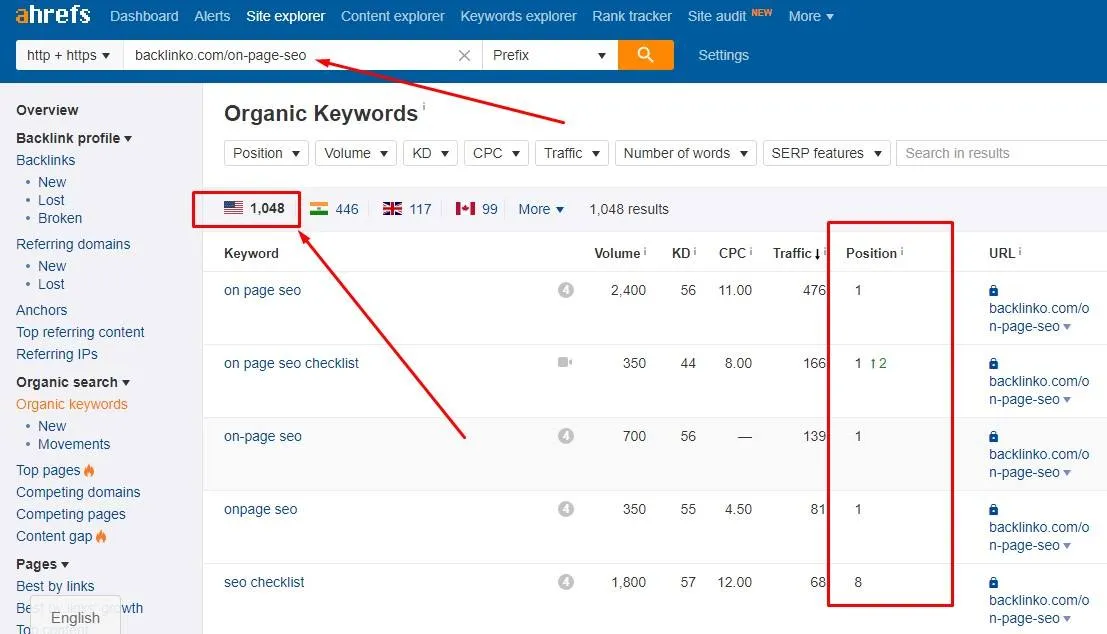Open Backlinks in the sidebar

45,160
